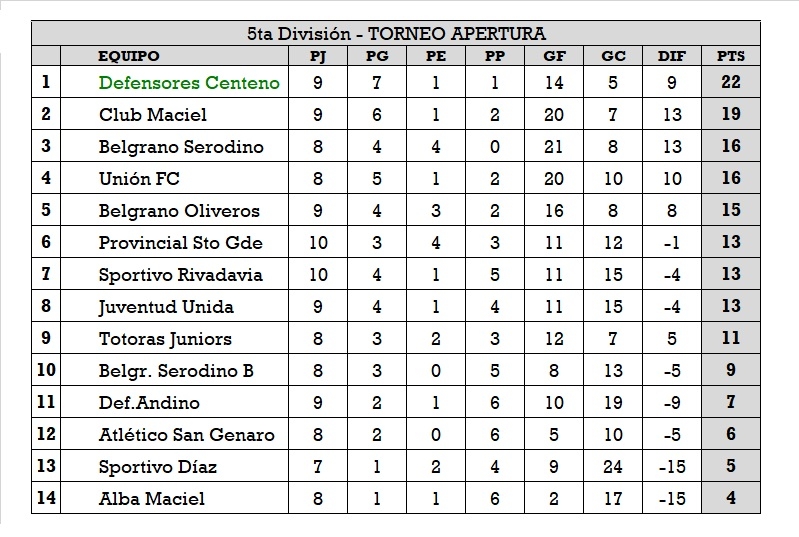This screenshot has width=799, height=537.
Task: Select the EQUIPO column header
Action: click(129, 56)
